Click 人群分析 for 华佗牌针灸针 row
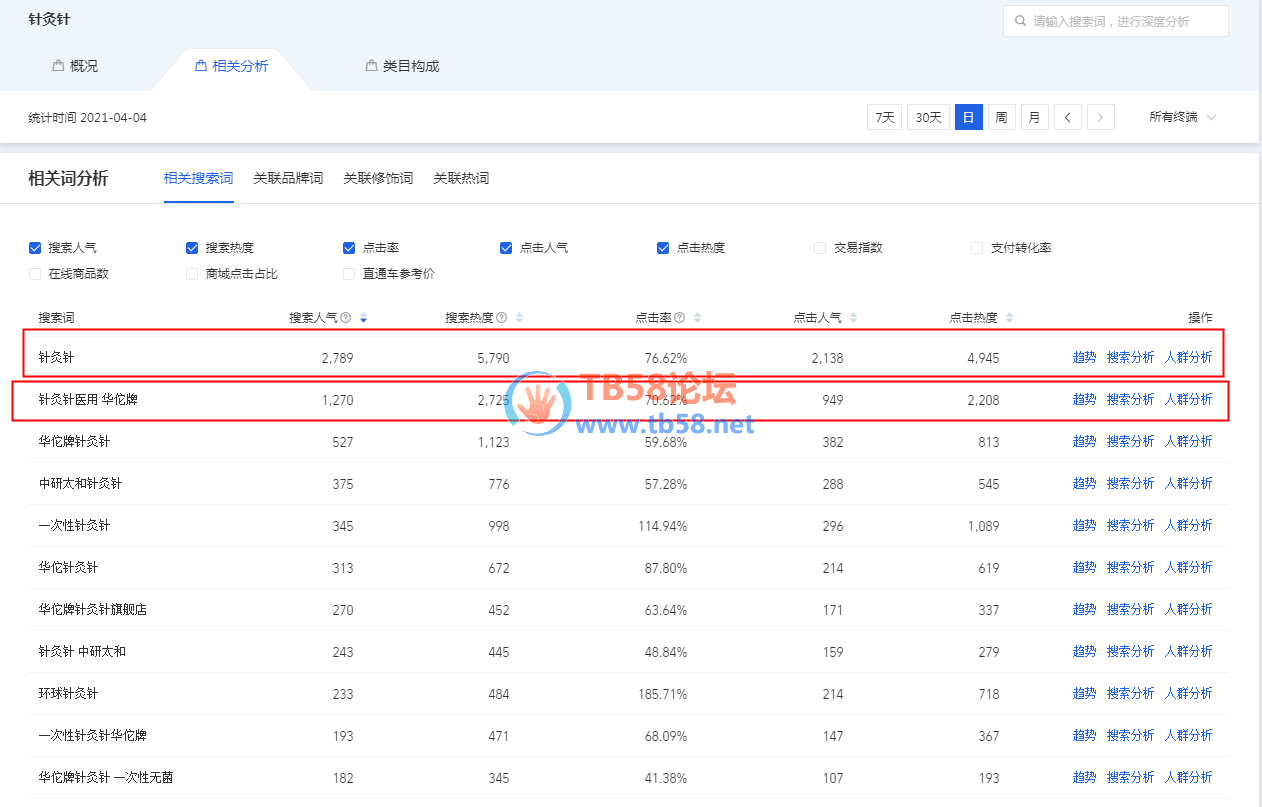 pos(1188,441)
